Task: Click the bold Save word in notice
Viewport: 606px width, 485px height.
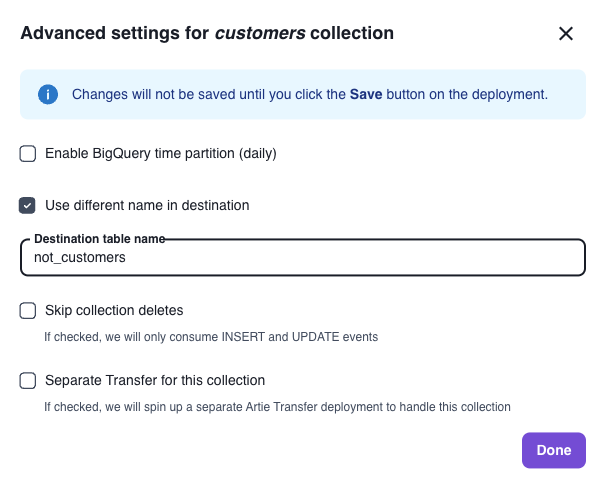Action: (x=366, y=94)
